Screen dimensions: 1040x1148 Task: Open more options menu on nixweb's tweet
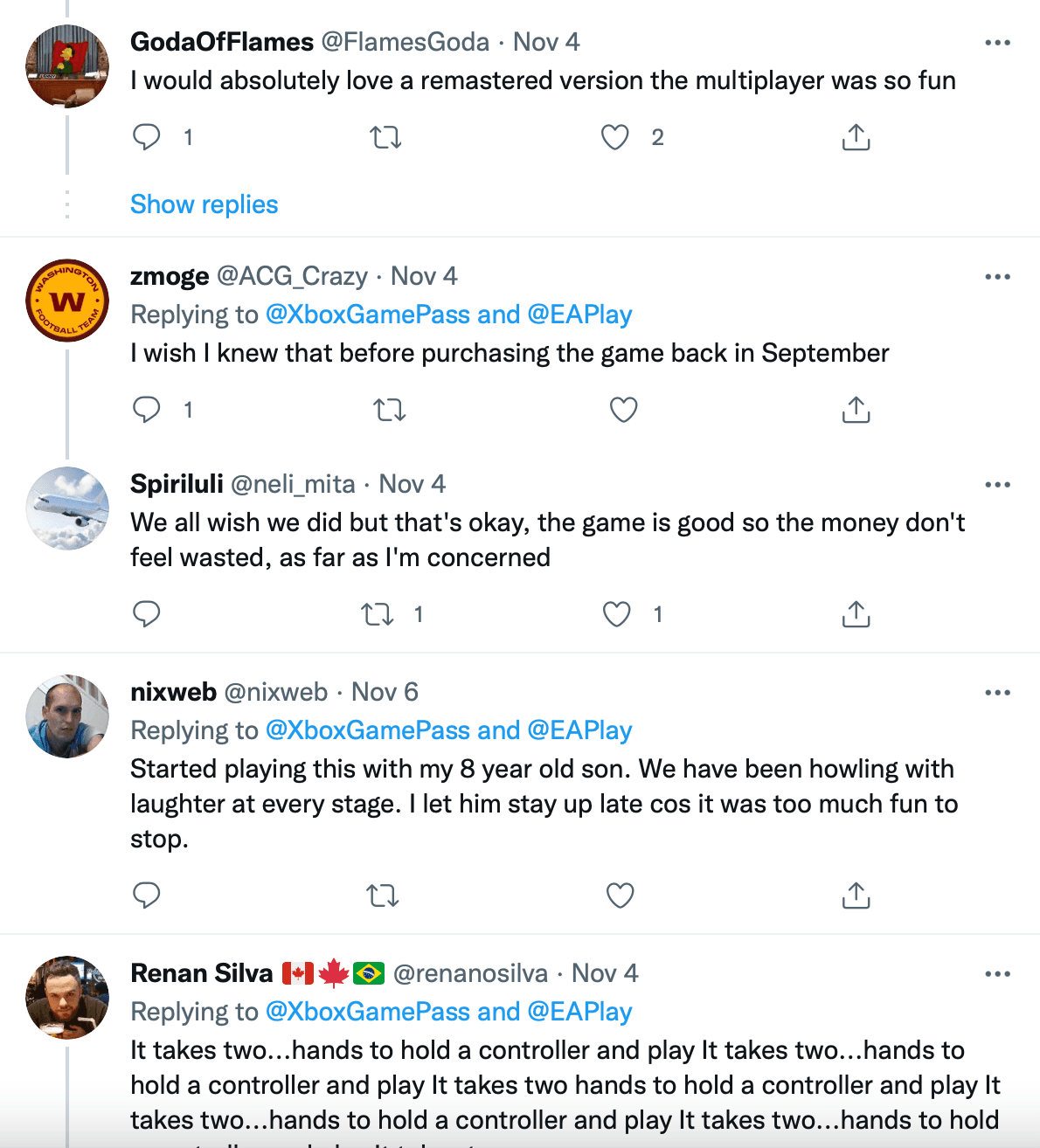click(x=997, y=692)
